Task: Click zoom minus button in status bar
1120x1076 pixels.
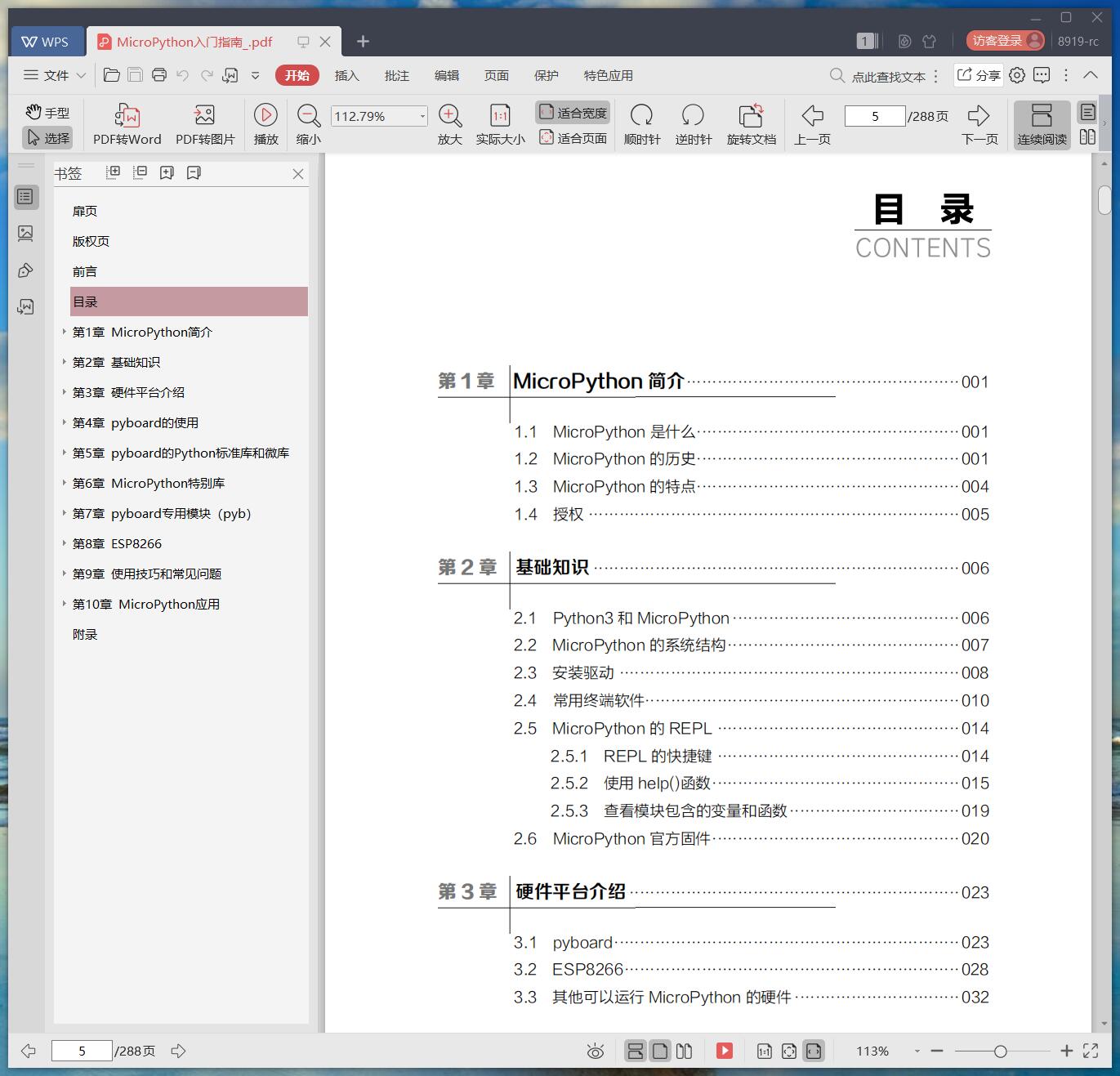Action: 937,1051
